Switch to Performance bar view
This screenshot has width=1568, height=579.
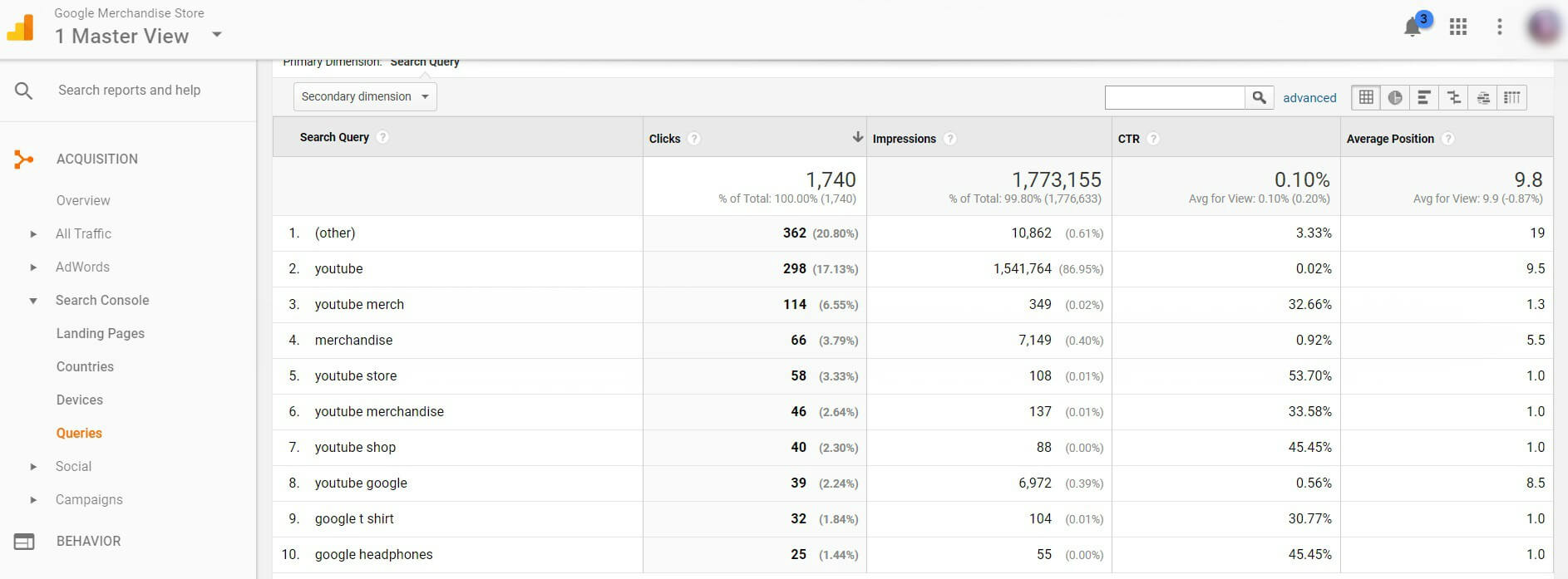point(1424,97)
